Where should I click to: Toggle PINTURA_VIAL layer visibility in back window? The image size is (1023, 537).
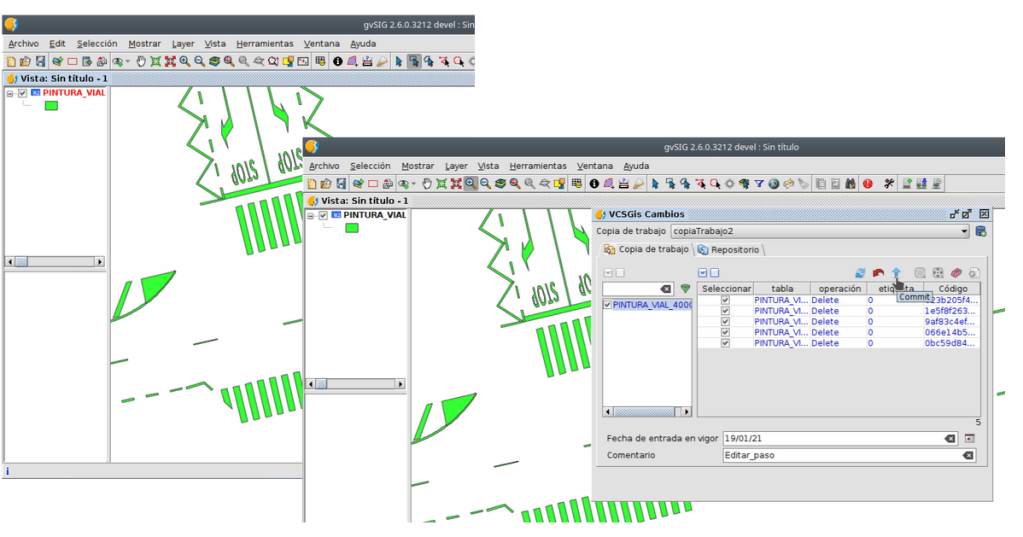[22, 93]
